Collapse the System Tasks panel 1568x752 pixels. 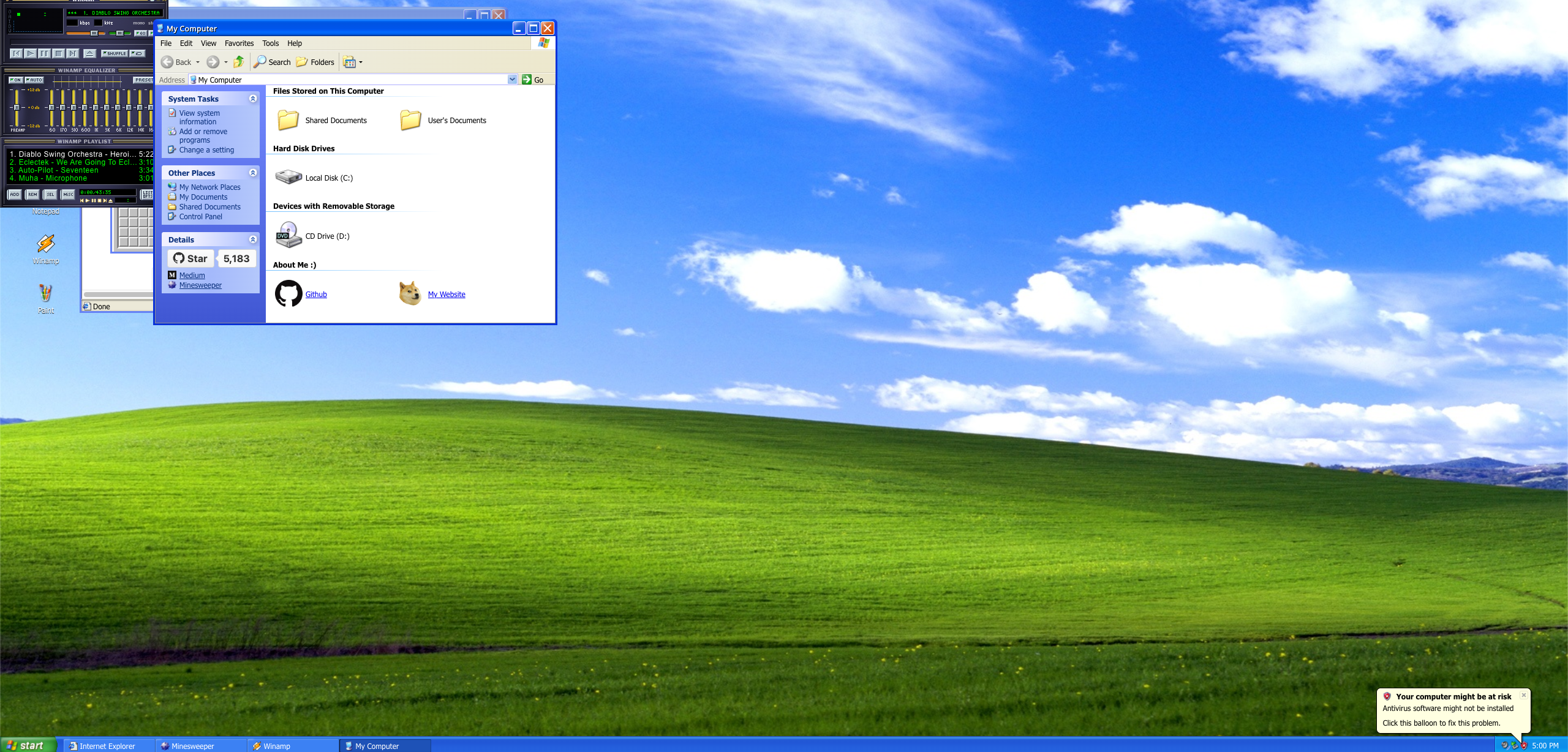252,99
